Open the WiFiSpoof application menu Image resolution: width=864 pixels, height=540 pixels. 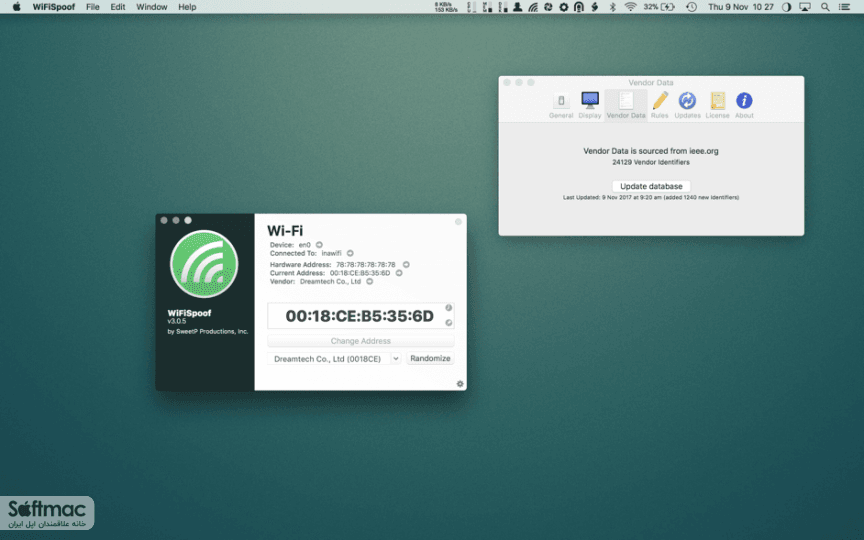(x=54, y=7)
